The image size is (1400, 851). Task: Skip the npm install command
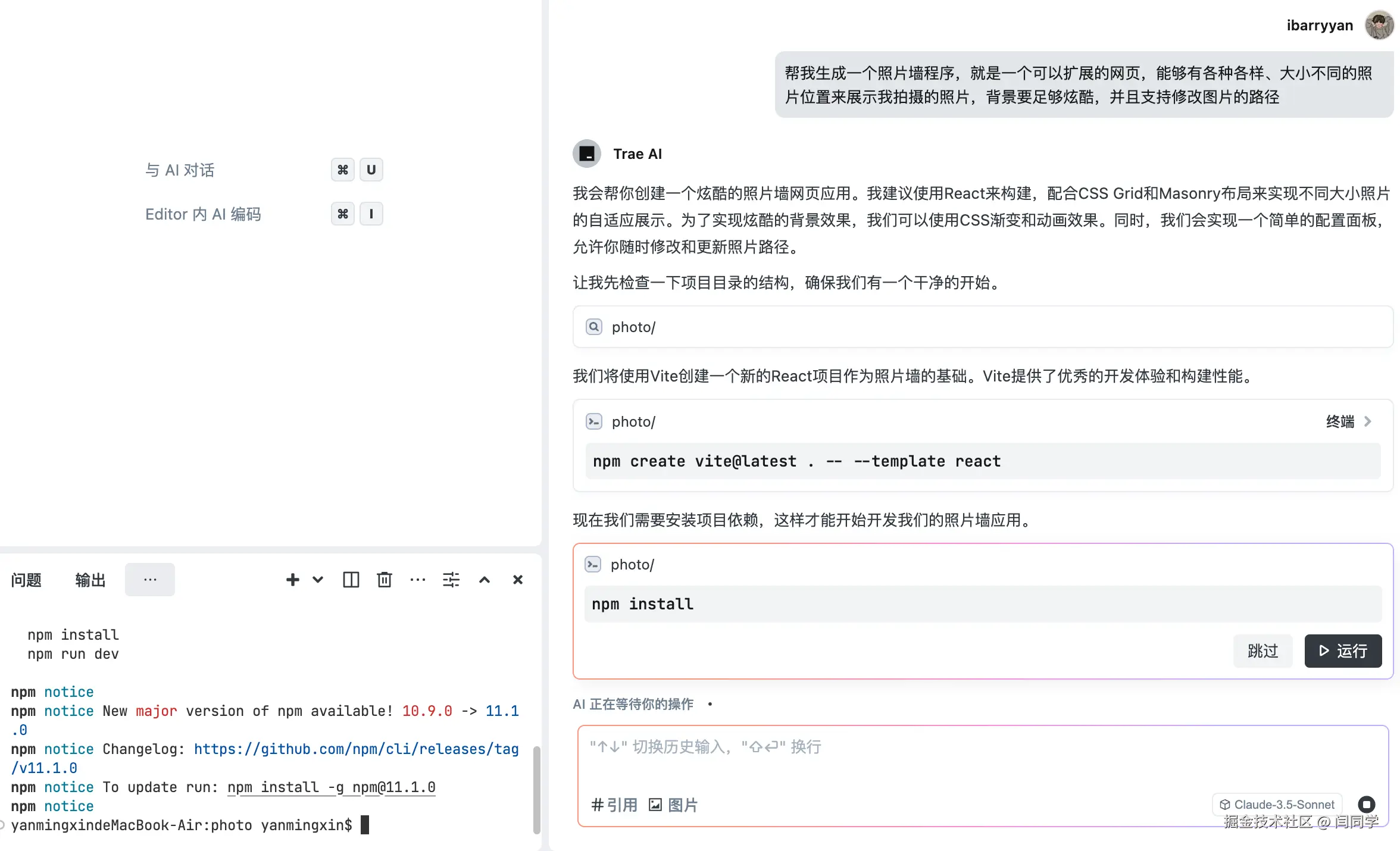pyautogui.click(x=1262, y=651)
